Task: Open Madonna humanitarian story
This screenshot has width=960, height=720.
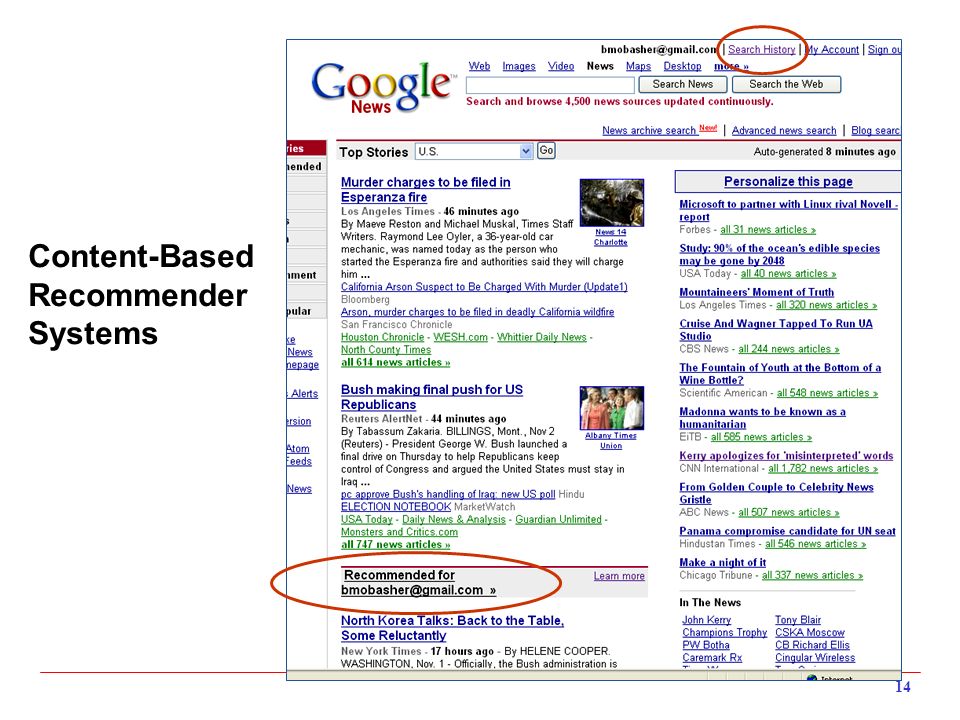Action: point(762,418)
